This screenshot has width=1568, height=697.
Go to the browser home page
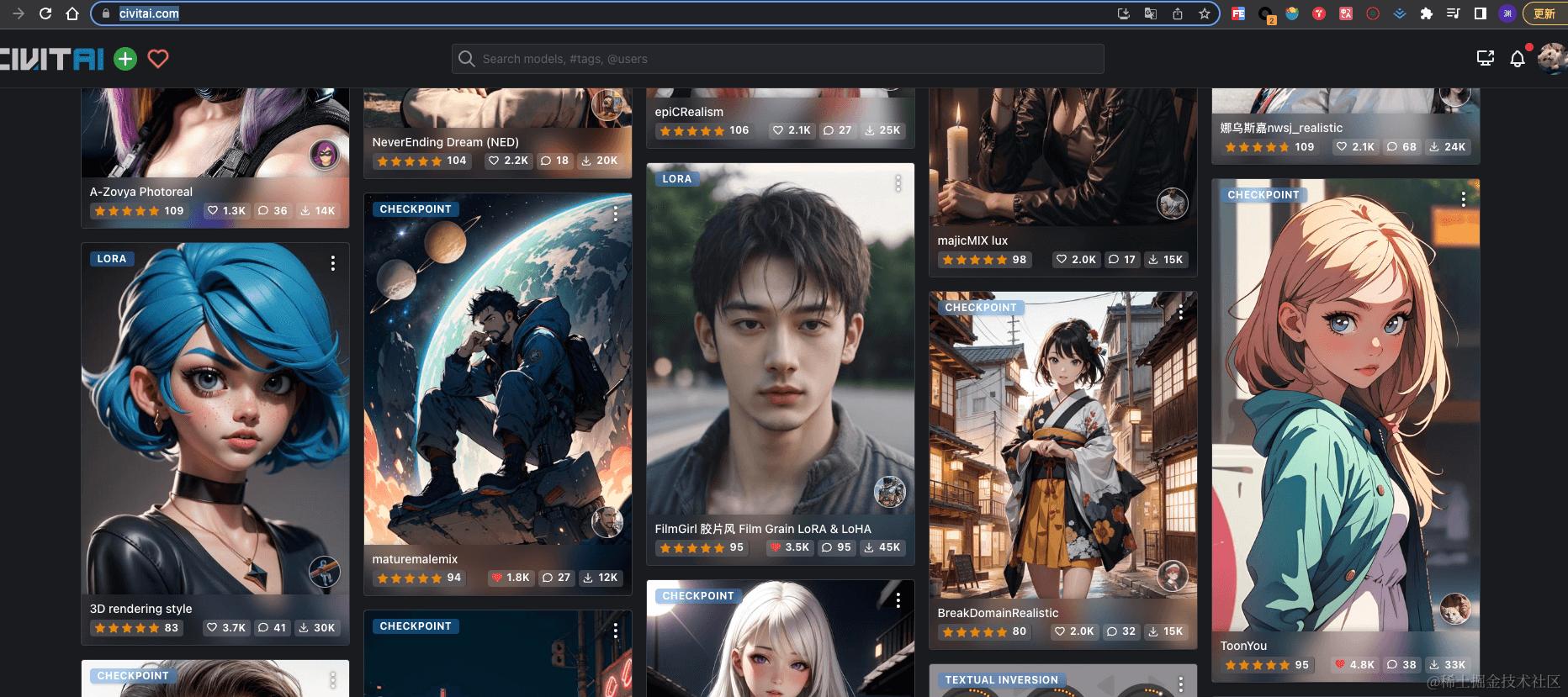[72, 13]
